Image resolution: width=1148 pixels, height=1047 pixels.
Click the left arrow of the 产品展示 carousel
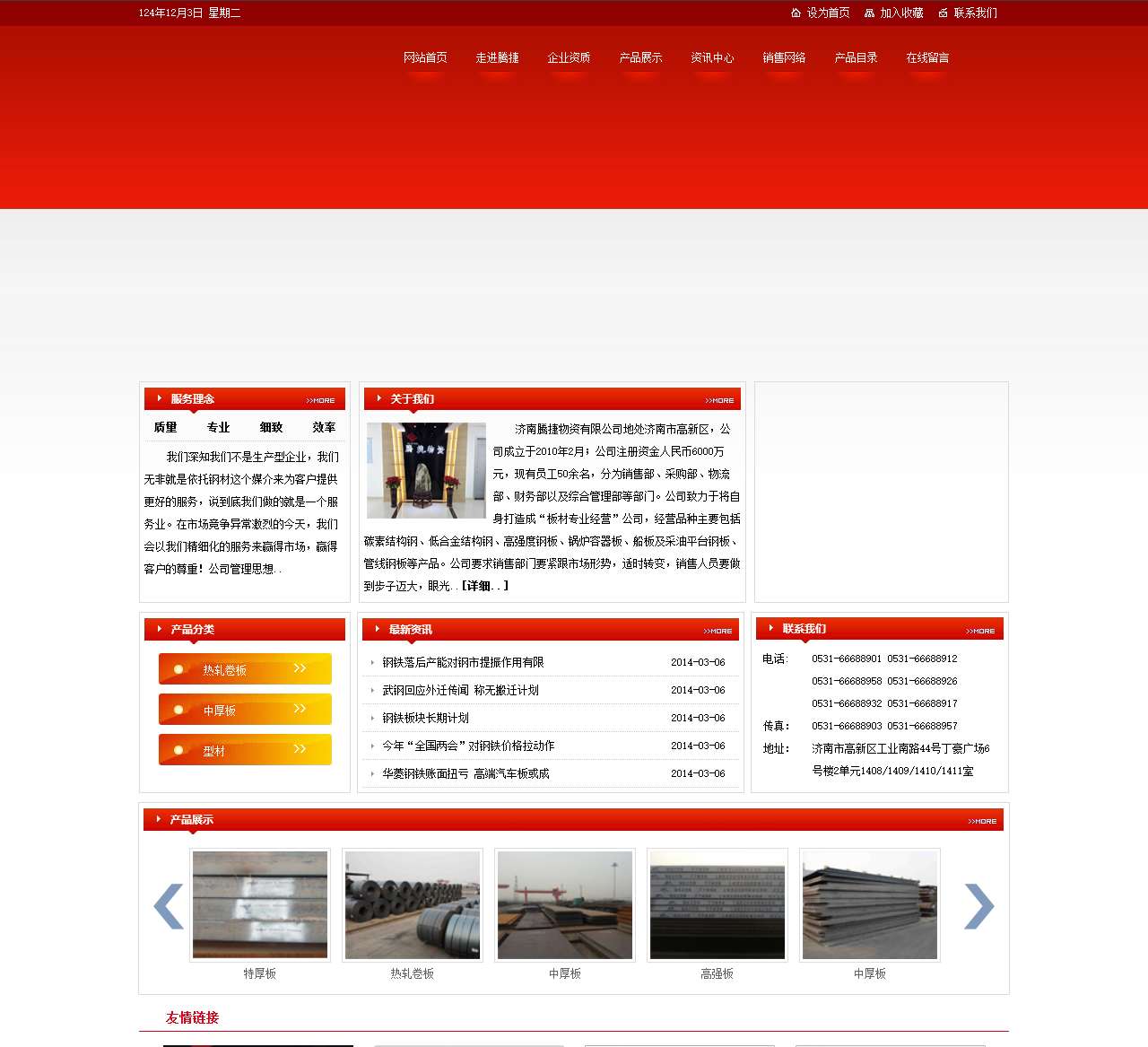(169, 906)
